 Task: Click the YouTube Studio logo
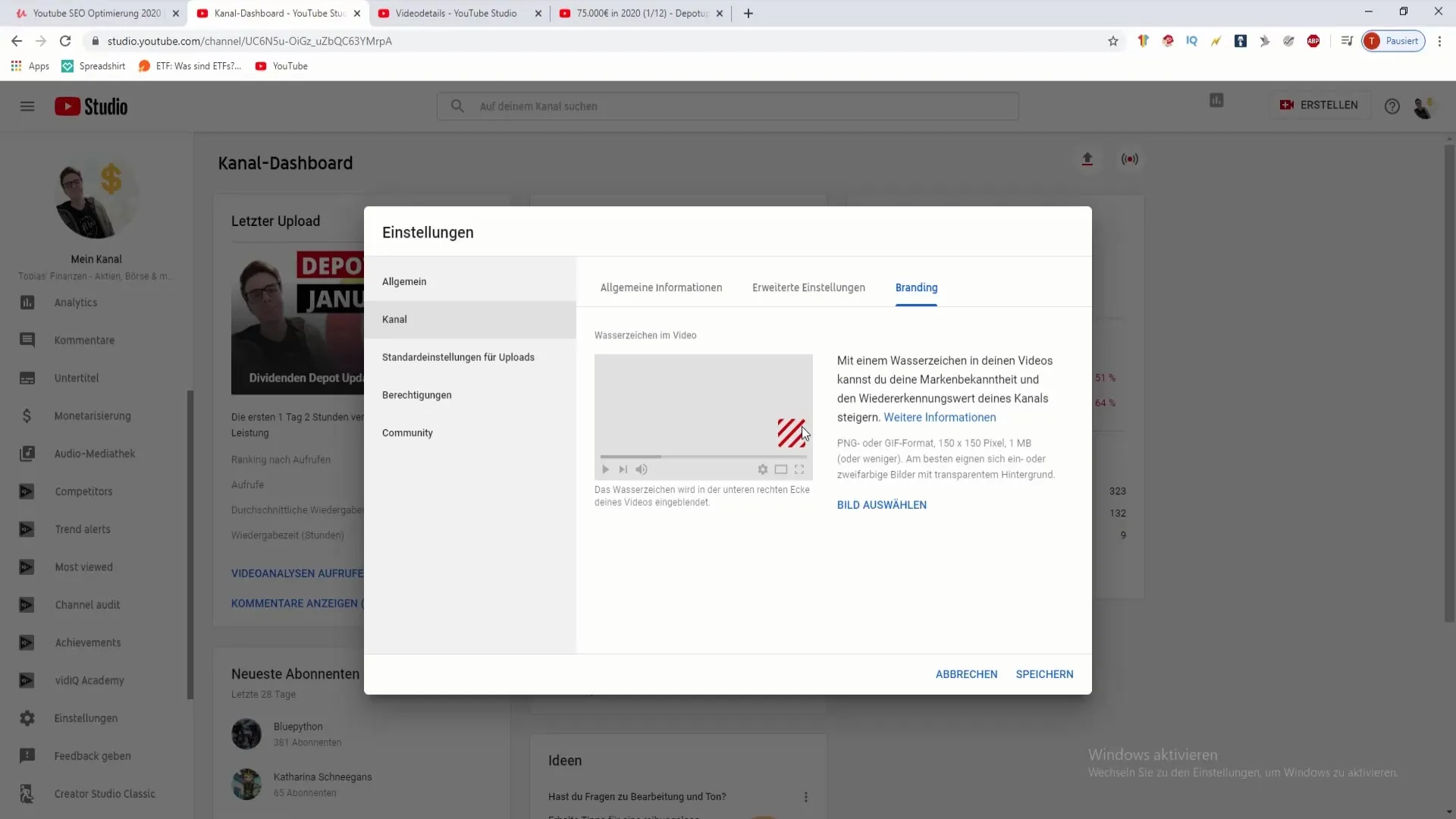[x=91, y=106]
